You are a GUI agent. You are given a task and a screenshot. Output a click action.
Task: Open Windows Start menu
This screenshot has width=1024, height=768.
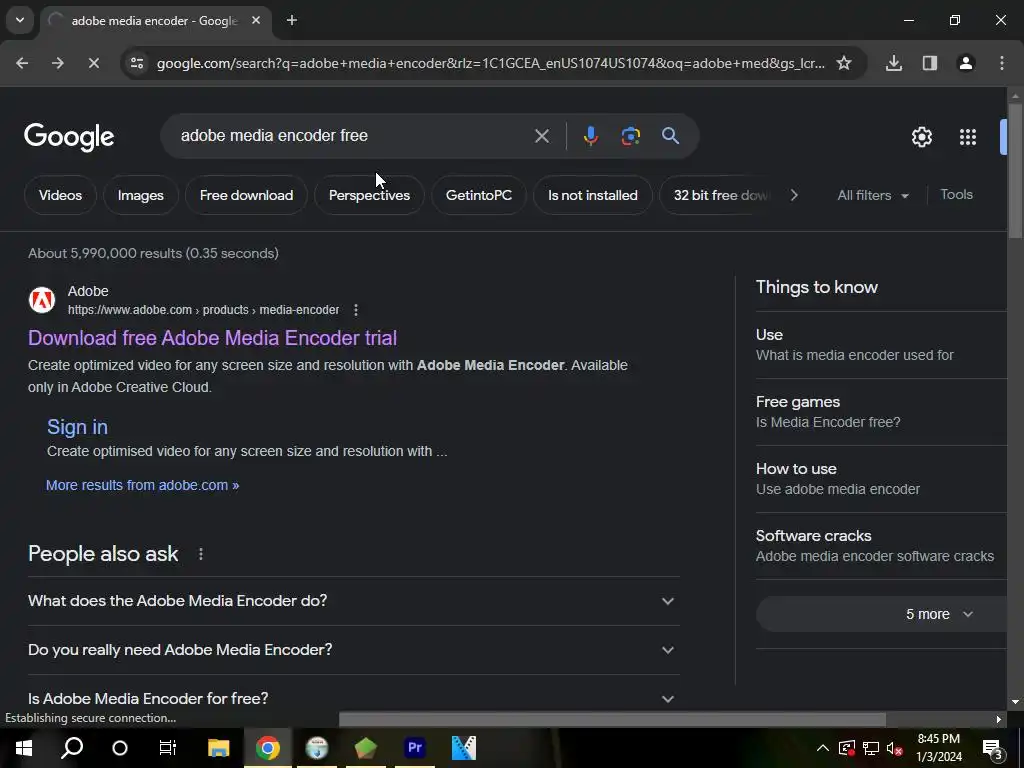pos(24,748)
